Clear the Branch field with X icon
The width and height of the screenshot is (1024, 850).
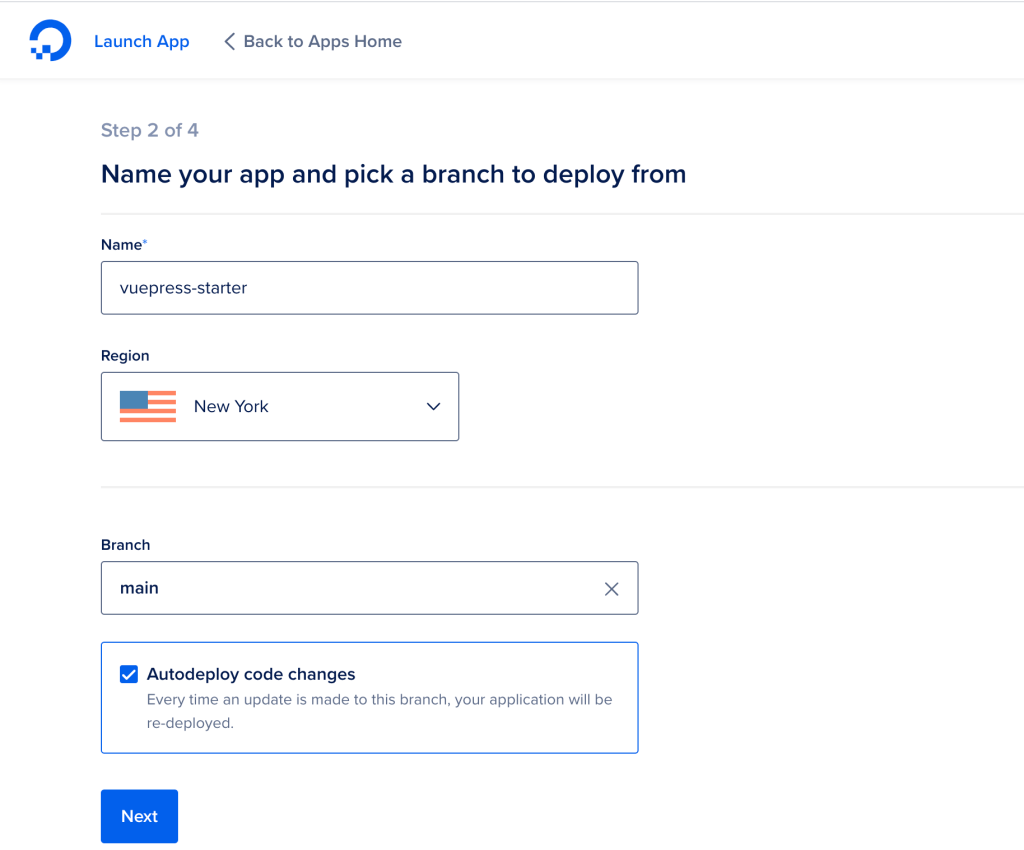(x=612, y=589)
